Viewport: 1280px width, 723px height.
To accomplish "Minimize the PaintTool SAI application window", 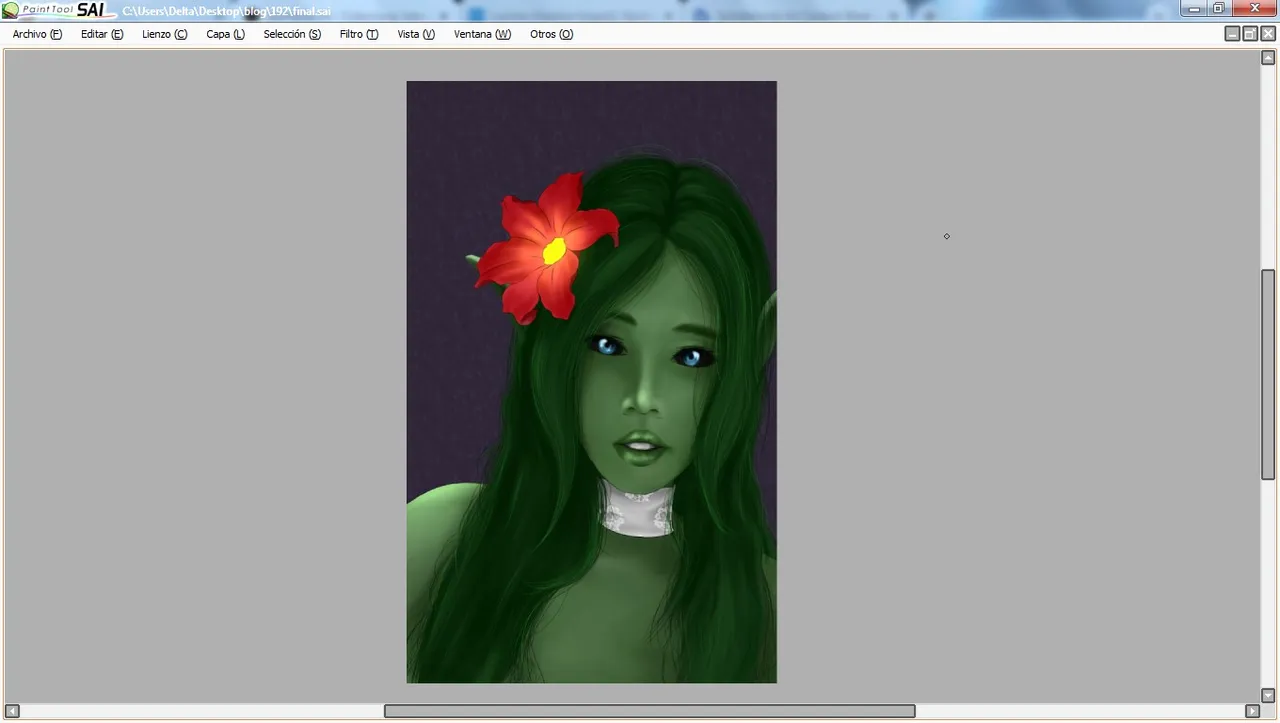I will (1195, 8).
